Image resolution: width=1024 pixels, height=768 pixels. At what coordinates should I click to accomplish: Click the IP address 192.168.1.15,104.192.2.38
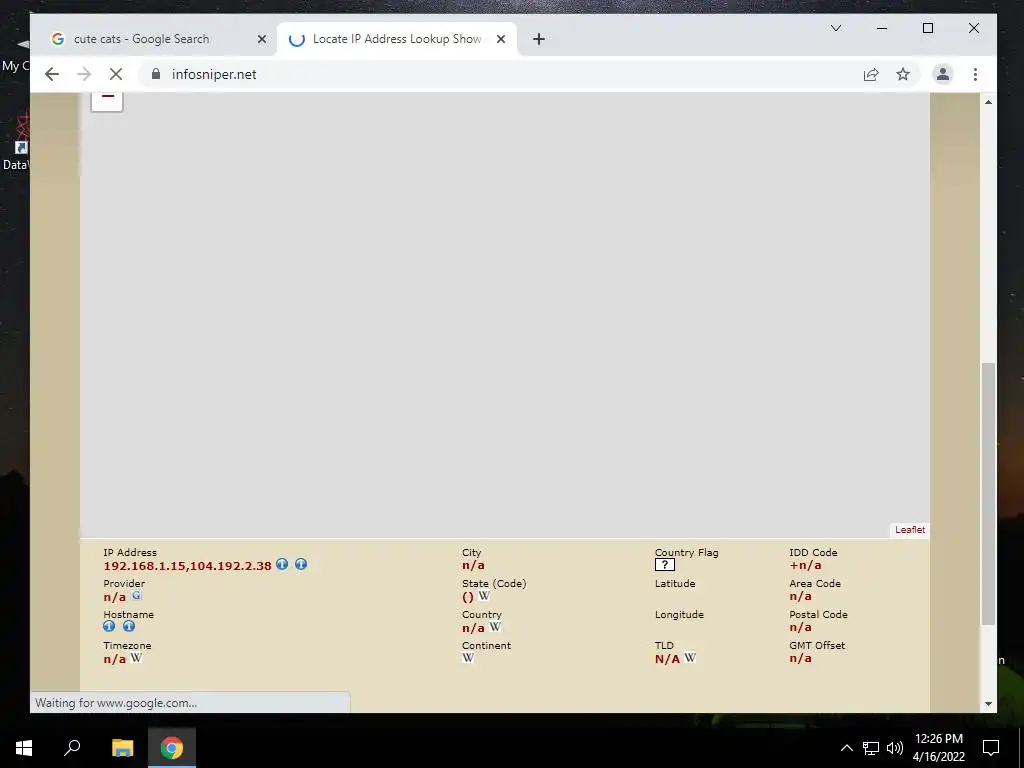[x=187, y=566]
